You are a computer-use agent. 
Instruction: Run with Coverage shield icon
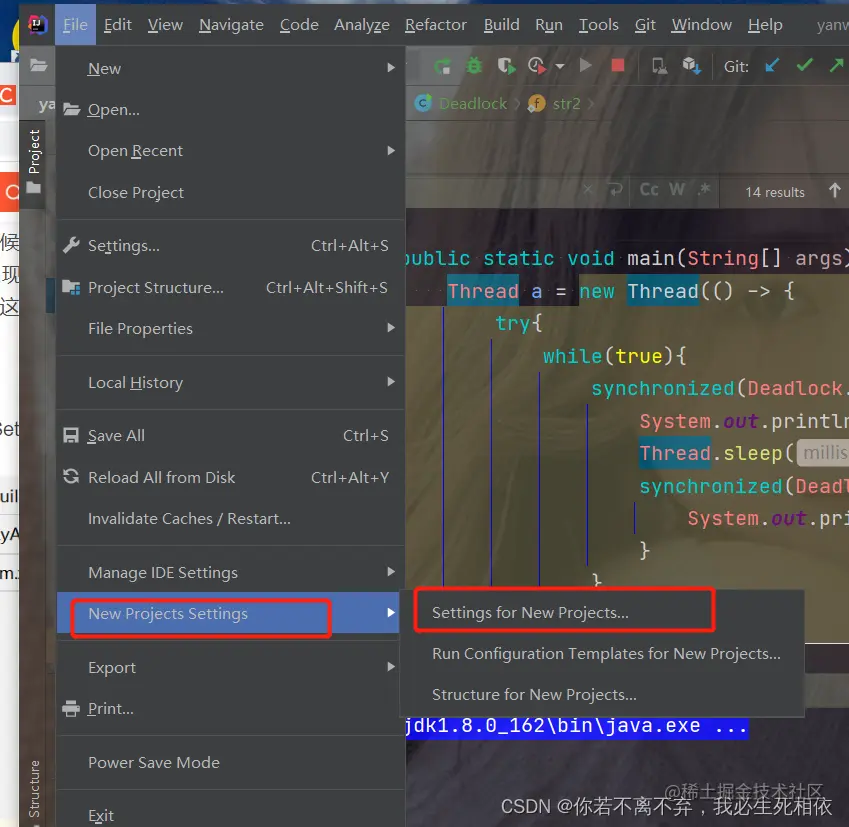click(506, 66)
